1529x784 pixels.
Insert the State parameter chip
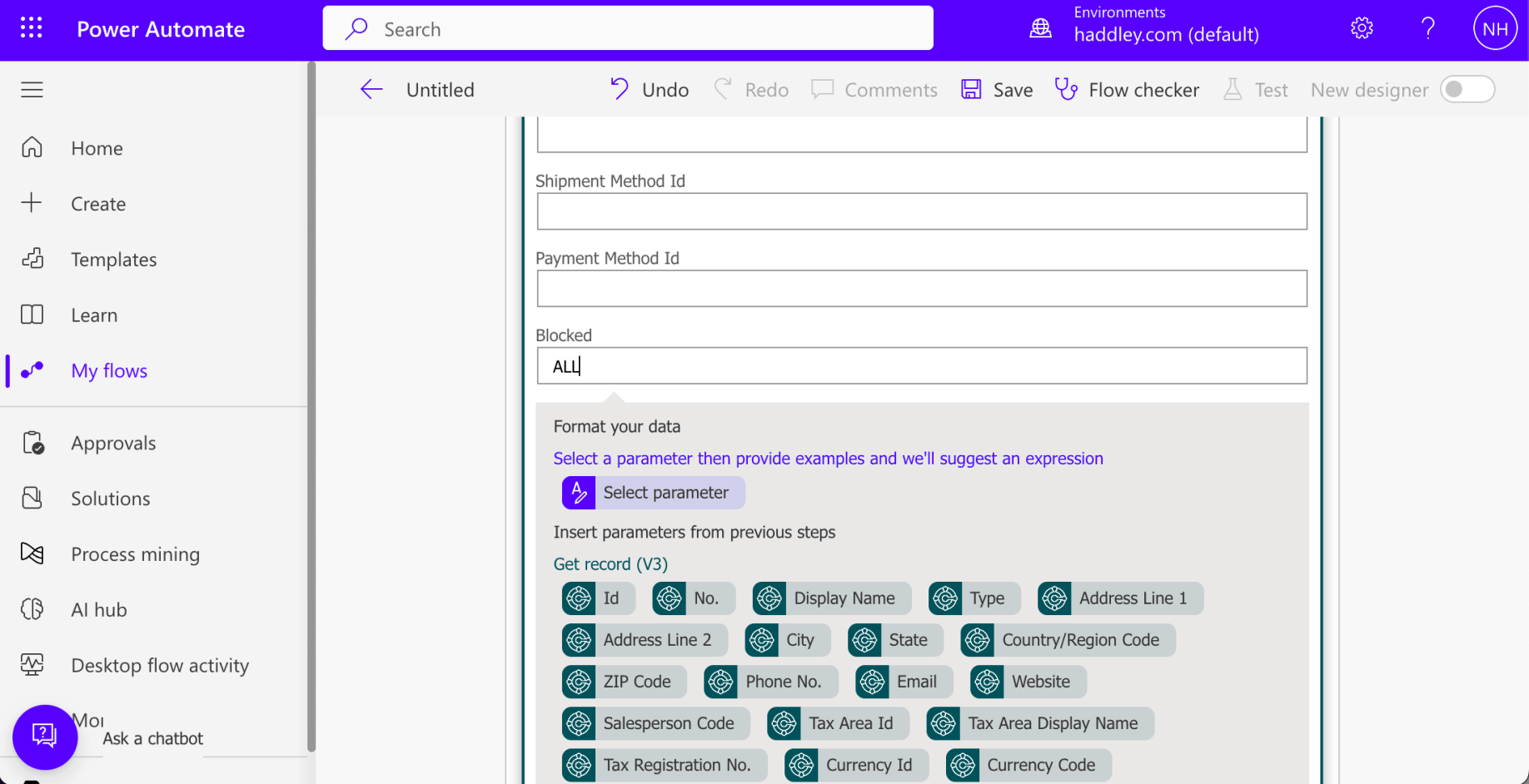point(895,640)
